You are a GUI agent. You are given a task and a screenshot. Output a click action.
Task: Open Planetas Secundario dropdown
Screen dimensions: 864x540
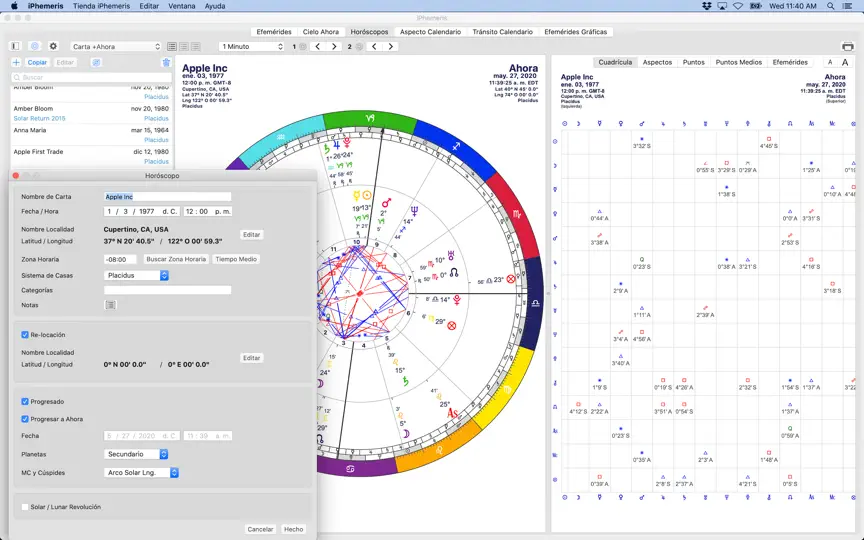(136, 454)
